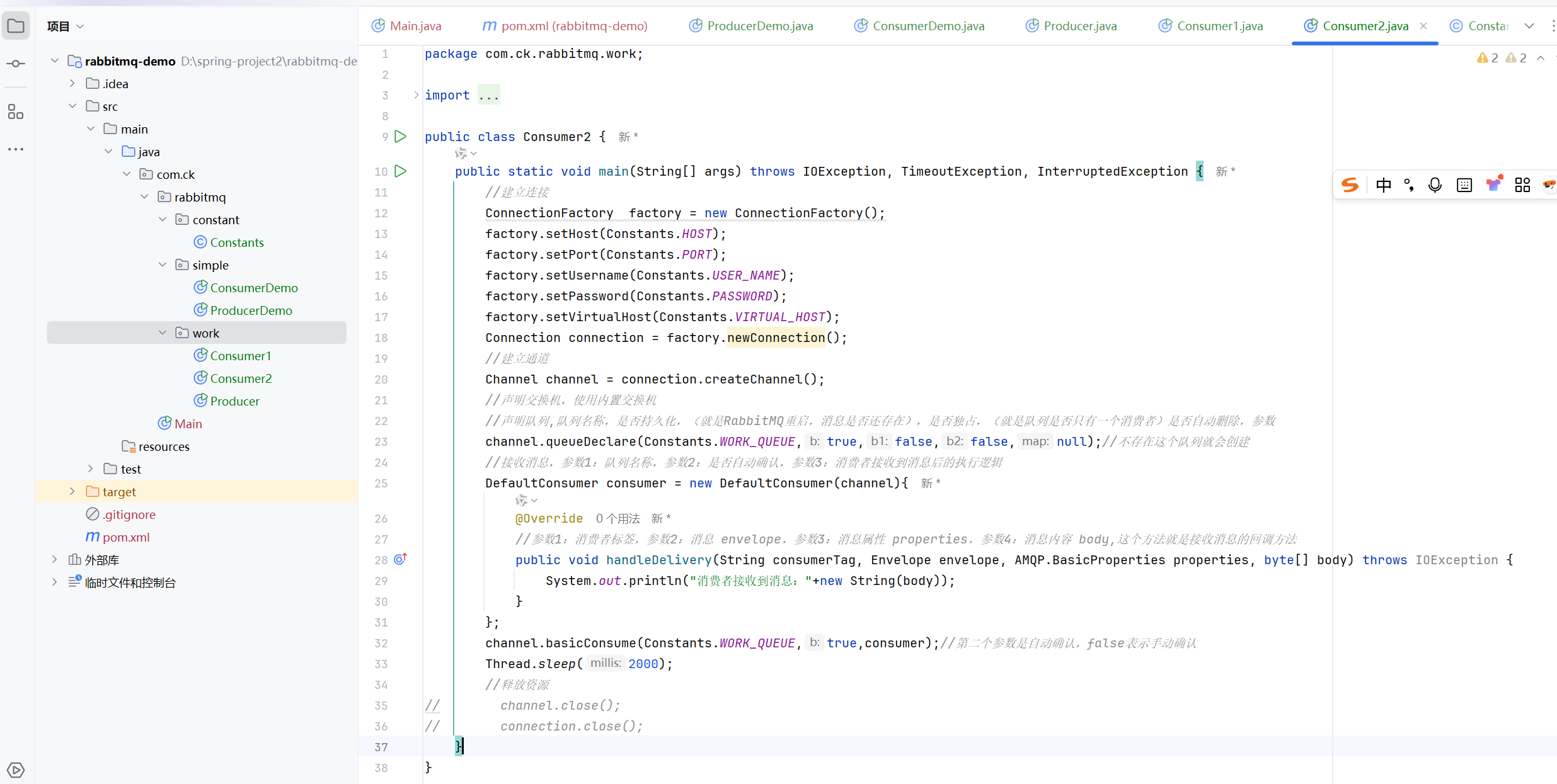1557x784 pixels.
Task: Click the Sogou input method microphone icon
Action: [x=1435, y=185]
